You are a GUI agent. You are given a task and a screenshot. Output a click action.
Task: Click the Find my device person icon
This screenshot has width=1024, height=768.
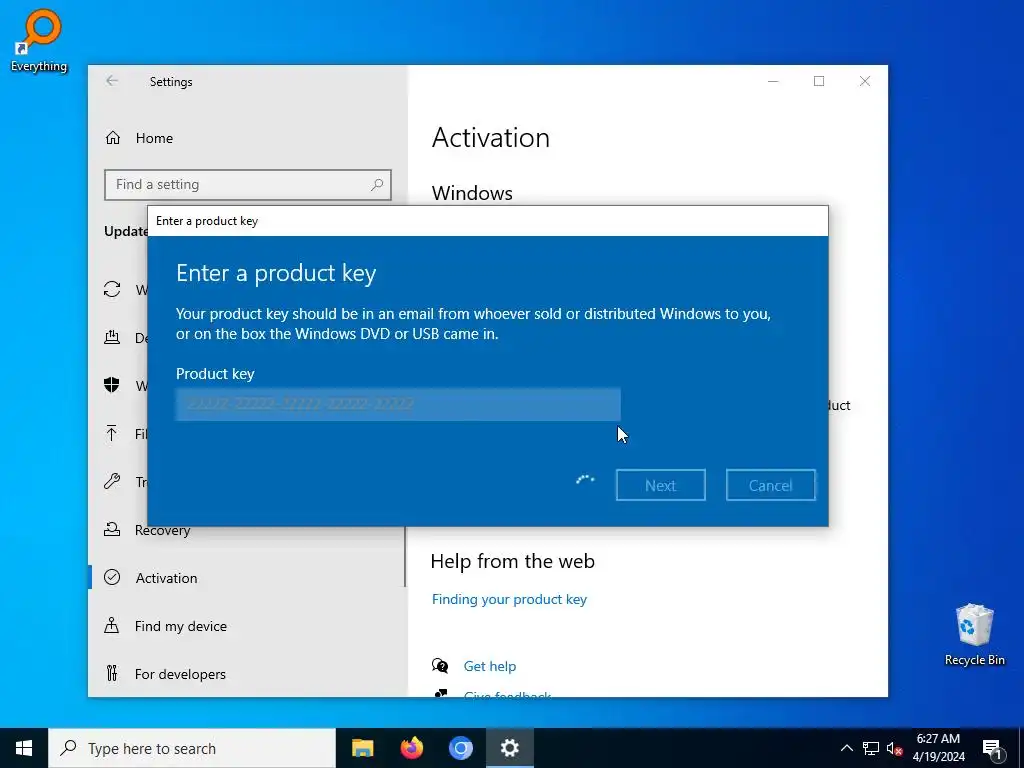click(x=112, y=626)
